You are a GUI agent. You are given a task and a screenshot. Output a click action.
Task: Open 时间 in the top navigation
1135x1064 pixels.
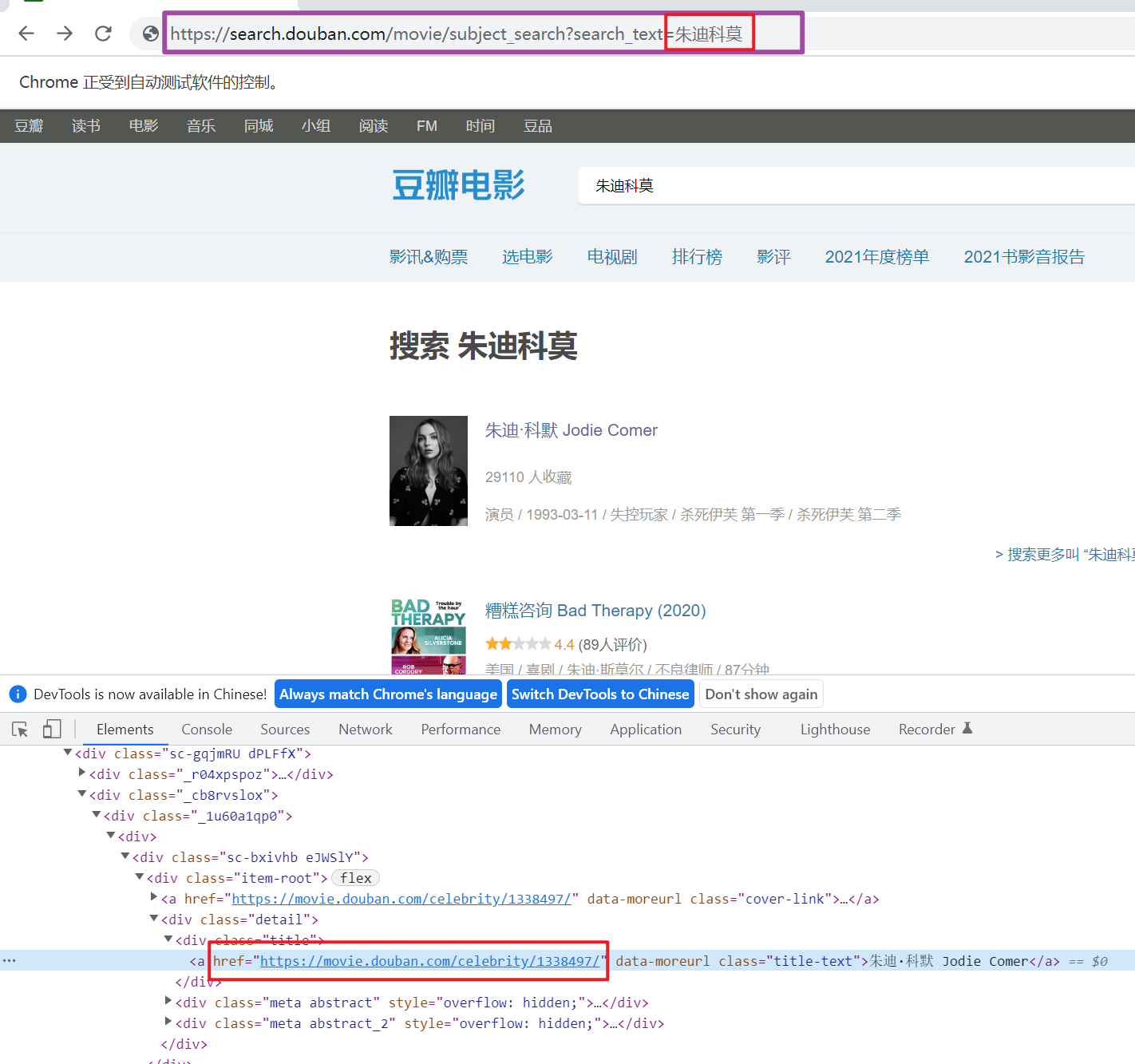pos(480,126)
